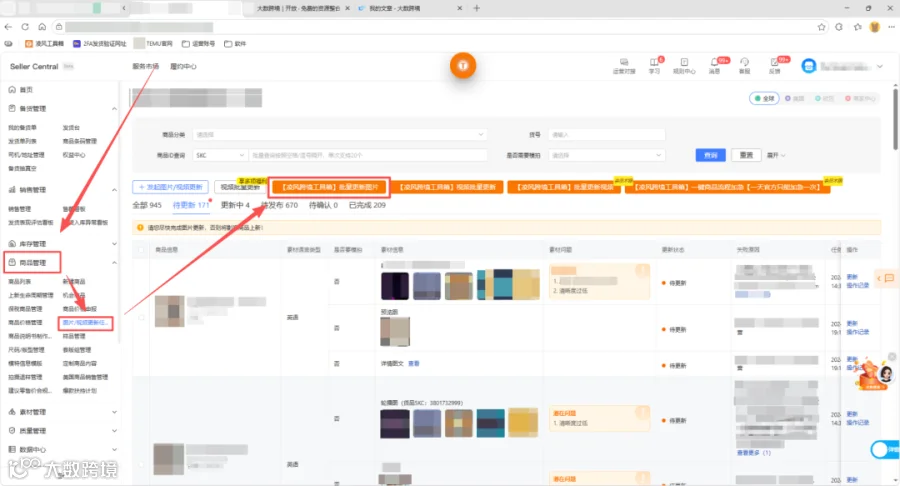Tick the select-all checkbox in the table header

[141, 250]
